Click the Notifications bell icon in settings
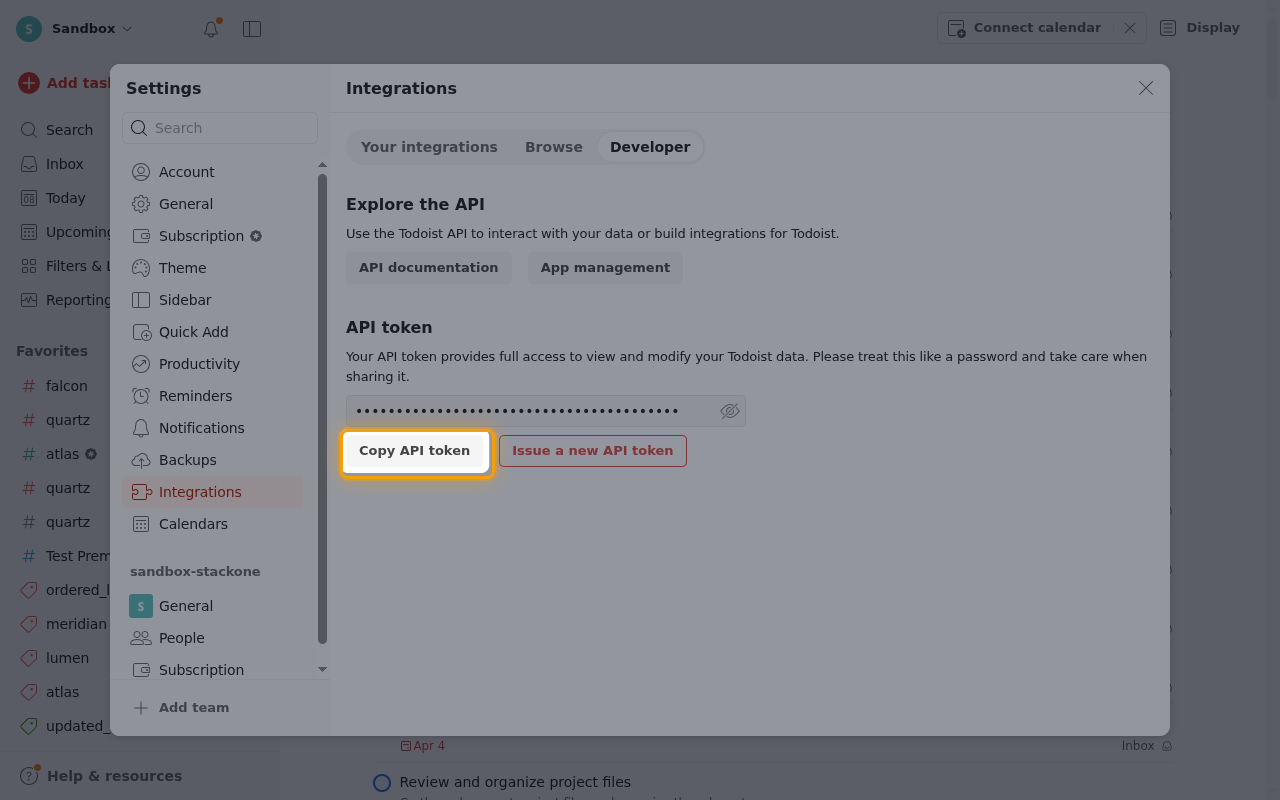The image size is (1280, 800). pos(141,428)
